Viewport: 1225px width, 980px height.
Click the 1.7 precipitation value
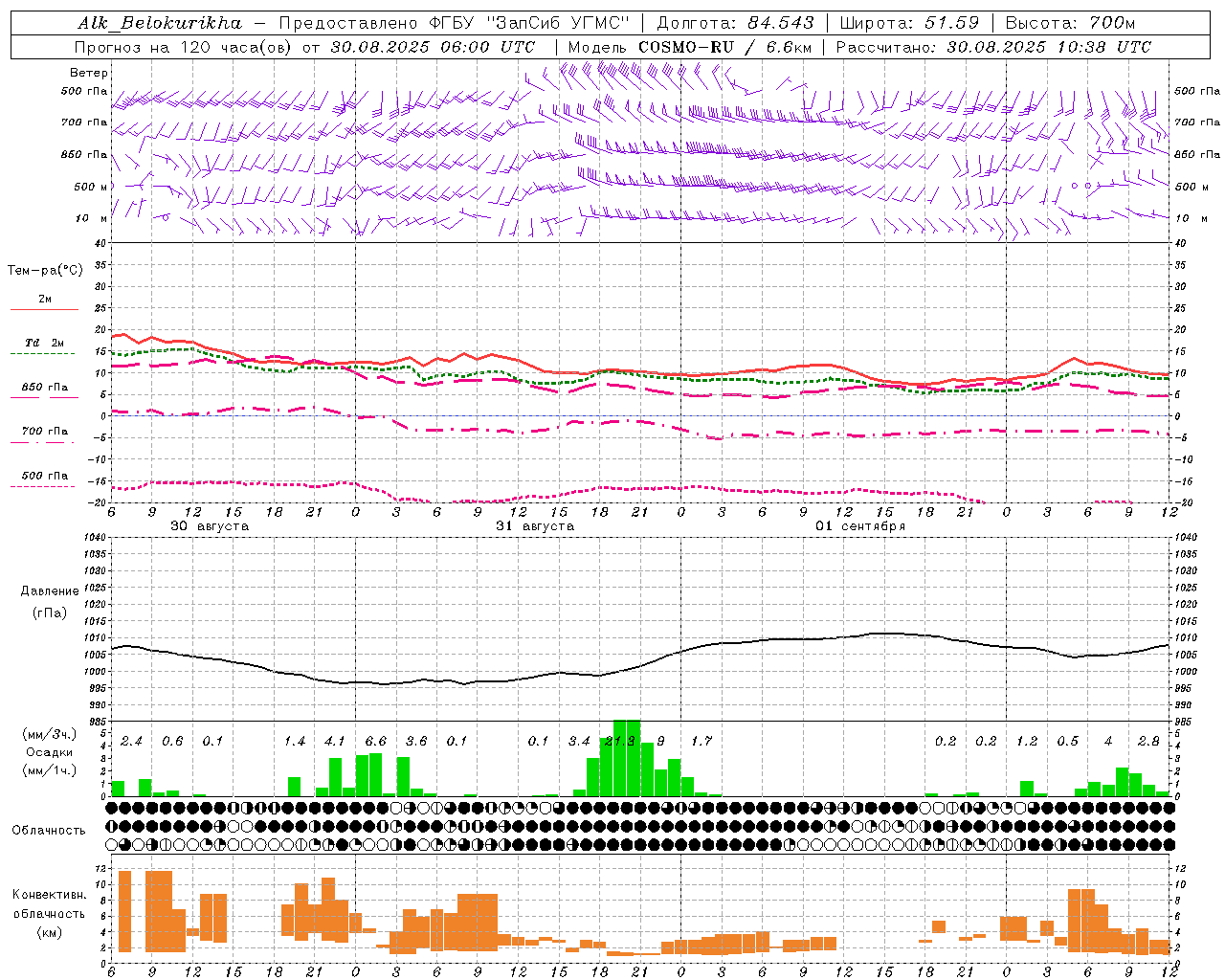[x=702, y=742]
